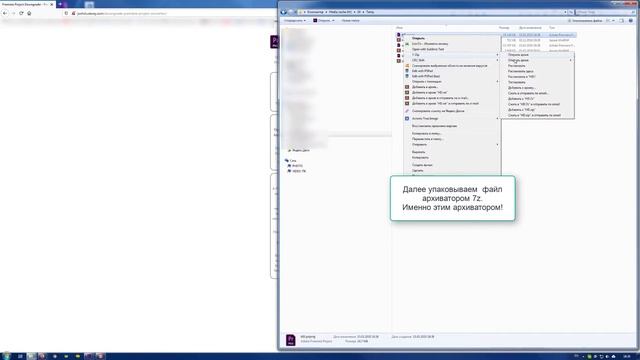Click the browser address bar URL

122,13
